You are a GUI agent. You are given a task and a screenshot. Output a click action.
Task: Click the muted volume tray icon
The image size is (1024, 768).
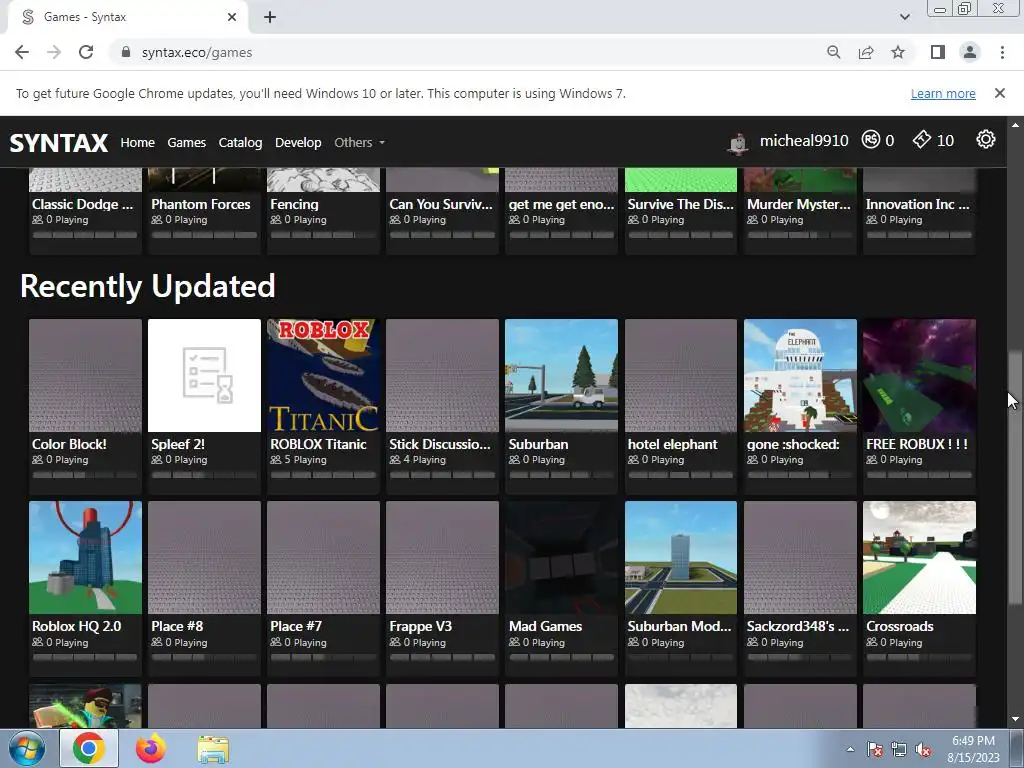[x=923, y=749]
